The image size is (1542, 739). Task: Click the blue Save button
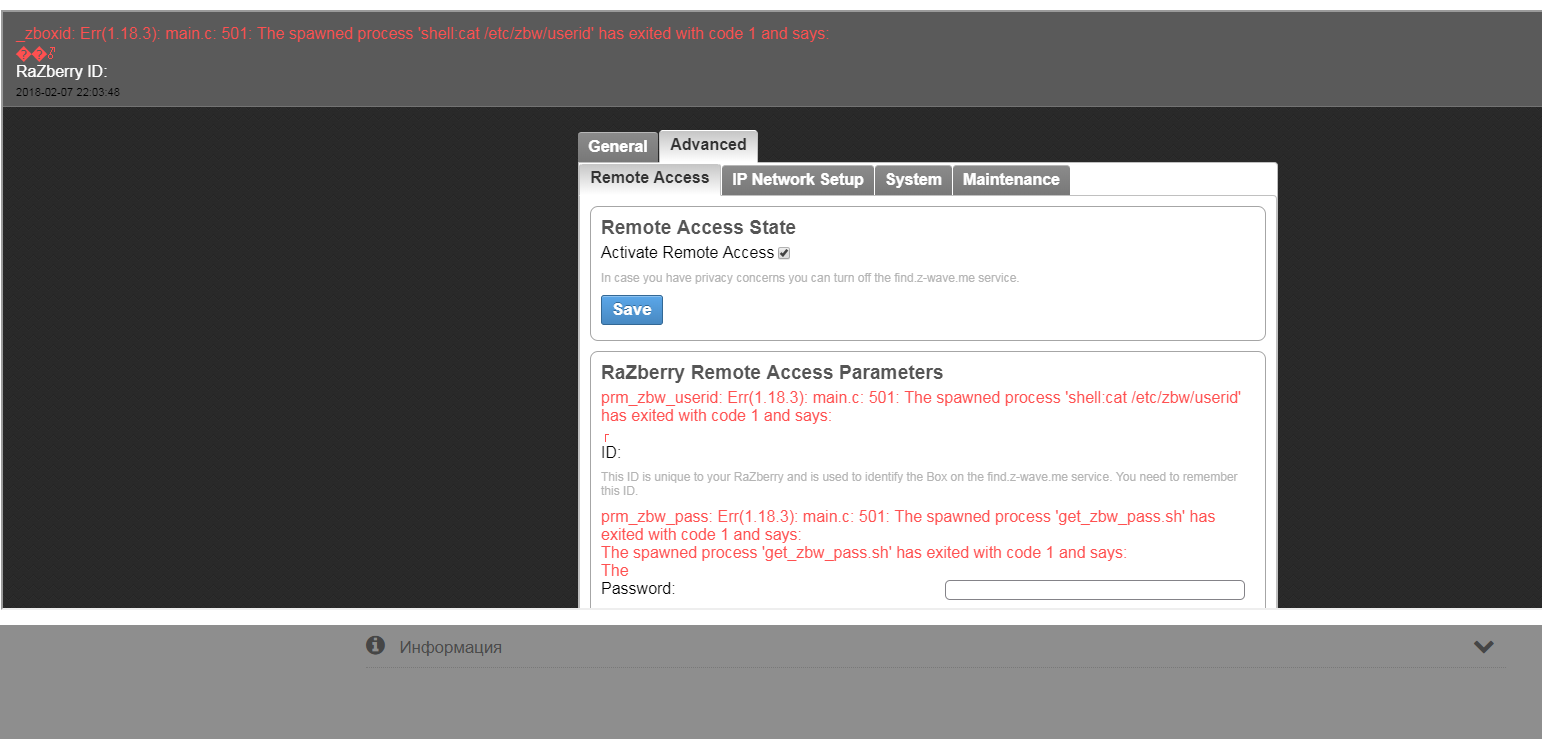pyautogui.click(x=632, y=310)
